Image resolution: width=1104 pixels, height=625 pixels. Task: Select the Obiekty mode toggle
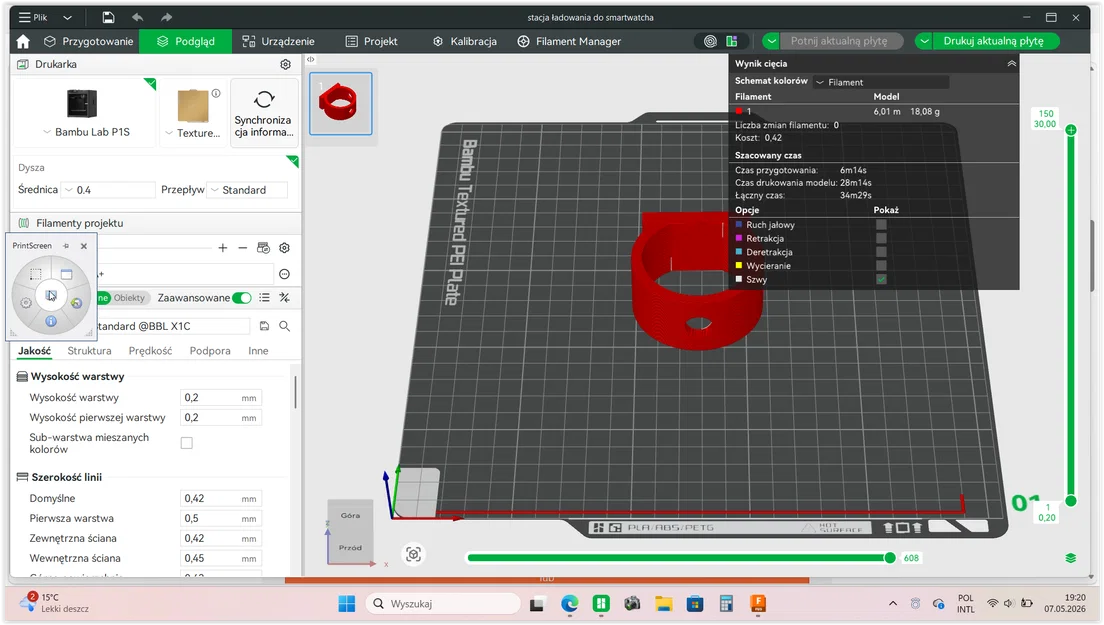pos(129,298)
